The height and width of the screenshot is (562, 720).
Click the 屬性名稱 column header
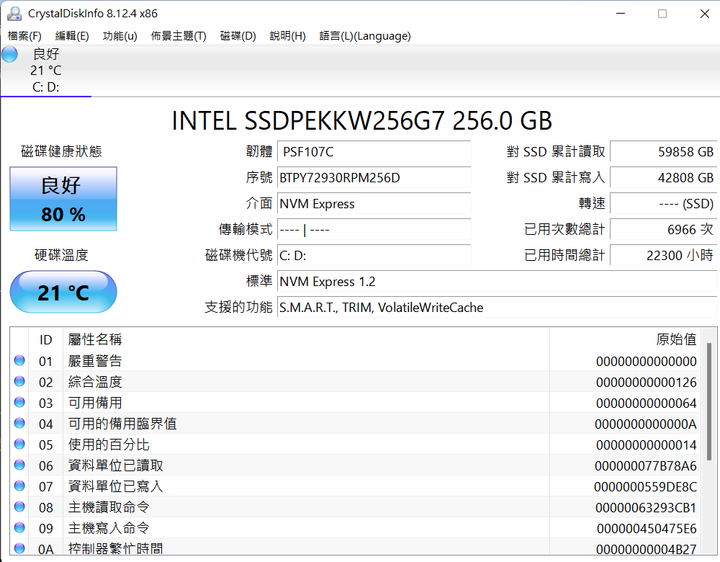coord(307,340)
